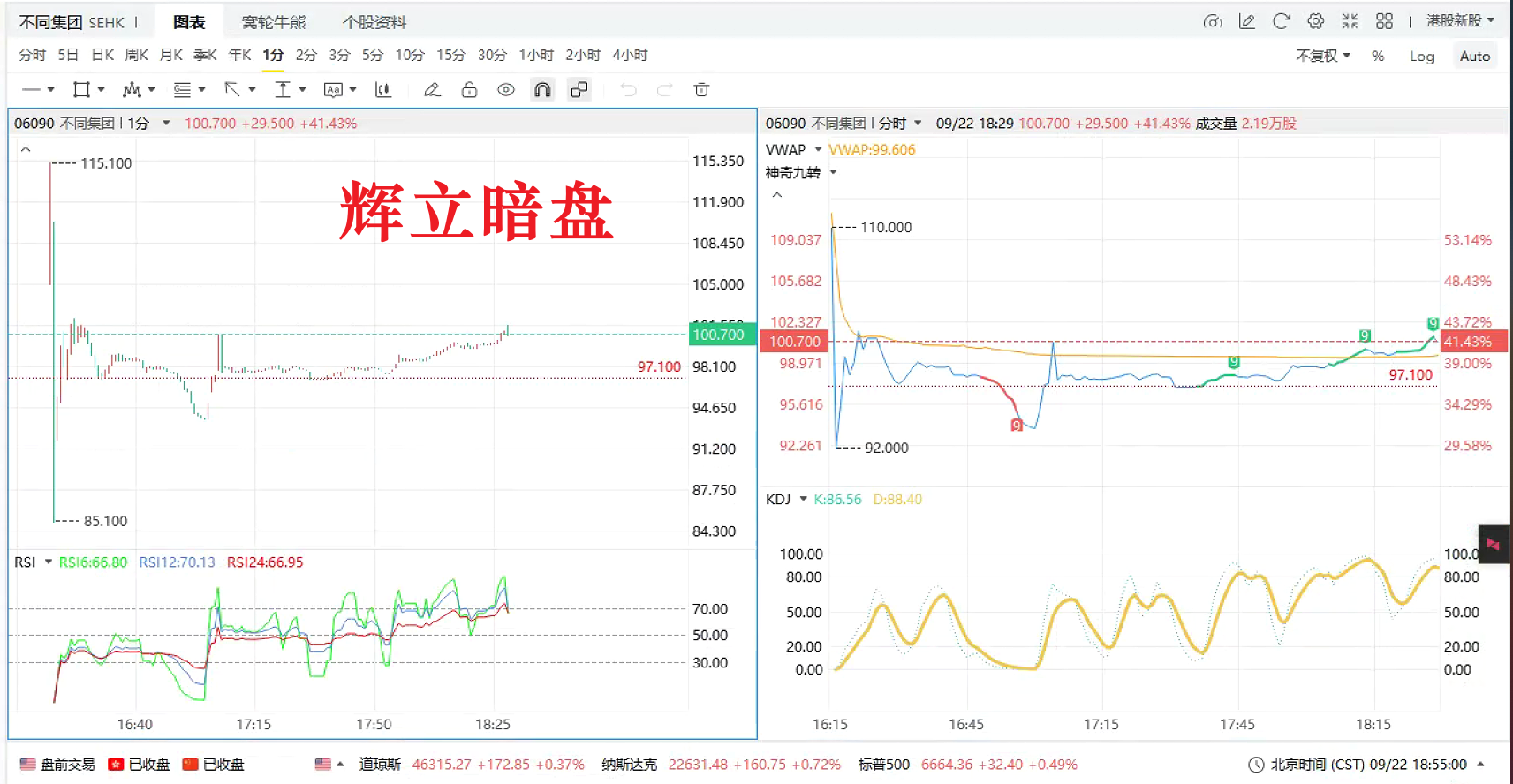Open line tool options arrow
Image resolution: width=1513 pixels, height=784 pixels.
point(51,90)
